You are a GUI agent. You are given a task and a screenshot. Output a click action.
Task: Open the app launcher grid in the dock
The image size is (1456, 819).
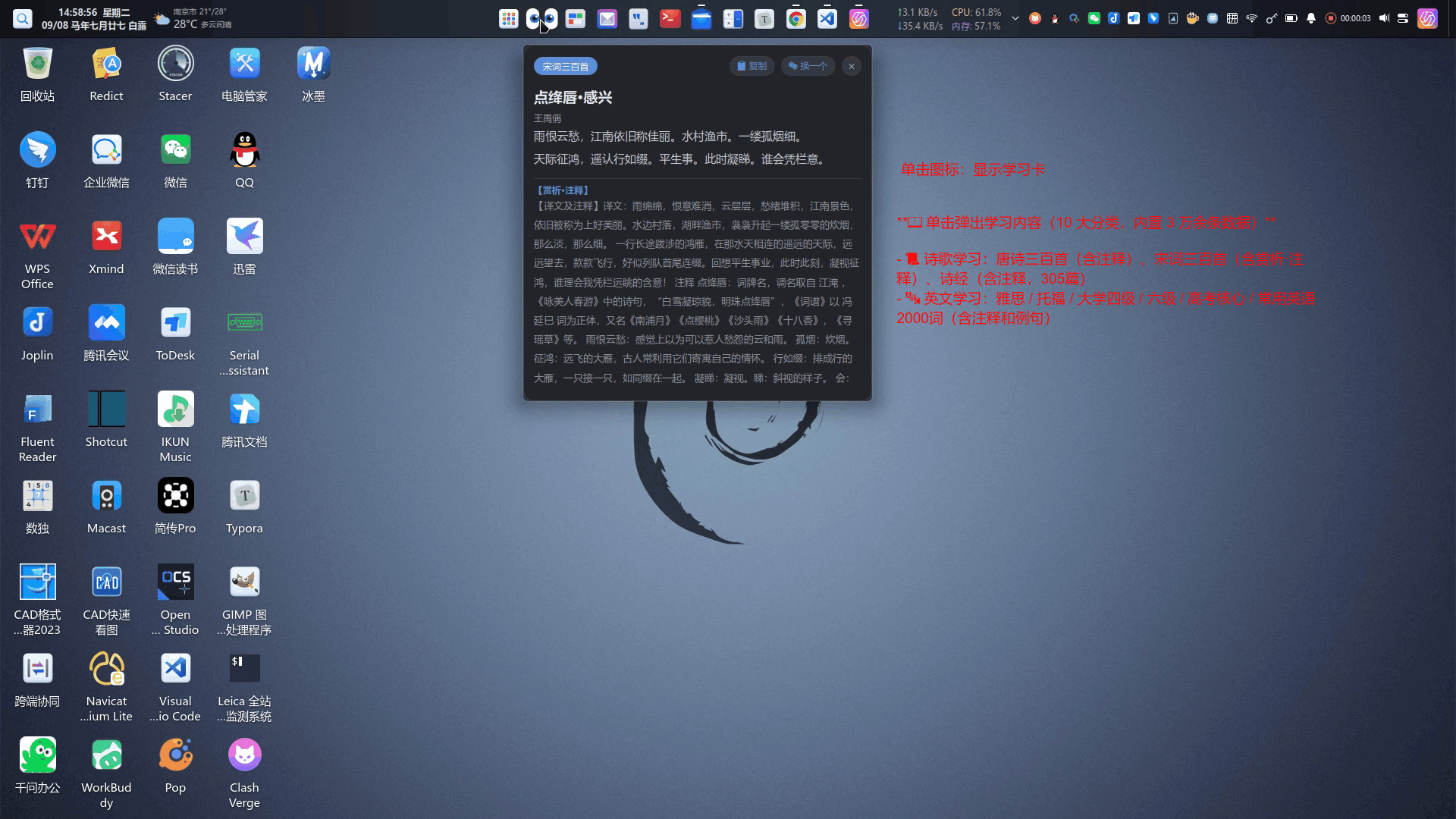509,19
